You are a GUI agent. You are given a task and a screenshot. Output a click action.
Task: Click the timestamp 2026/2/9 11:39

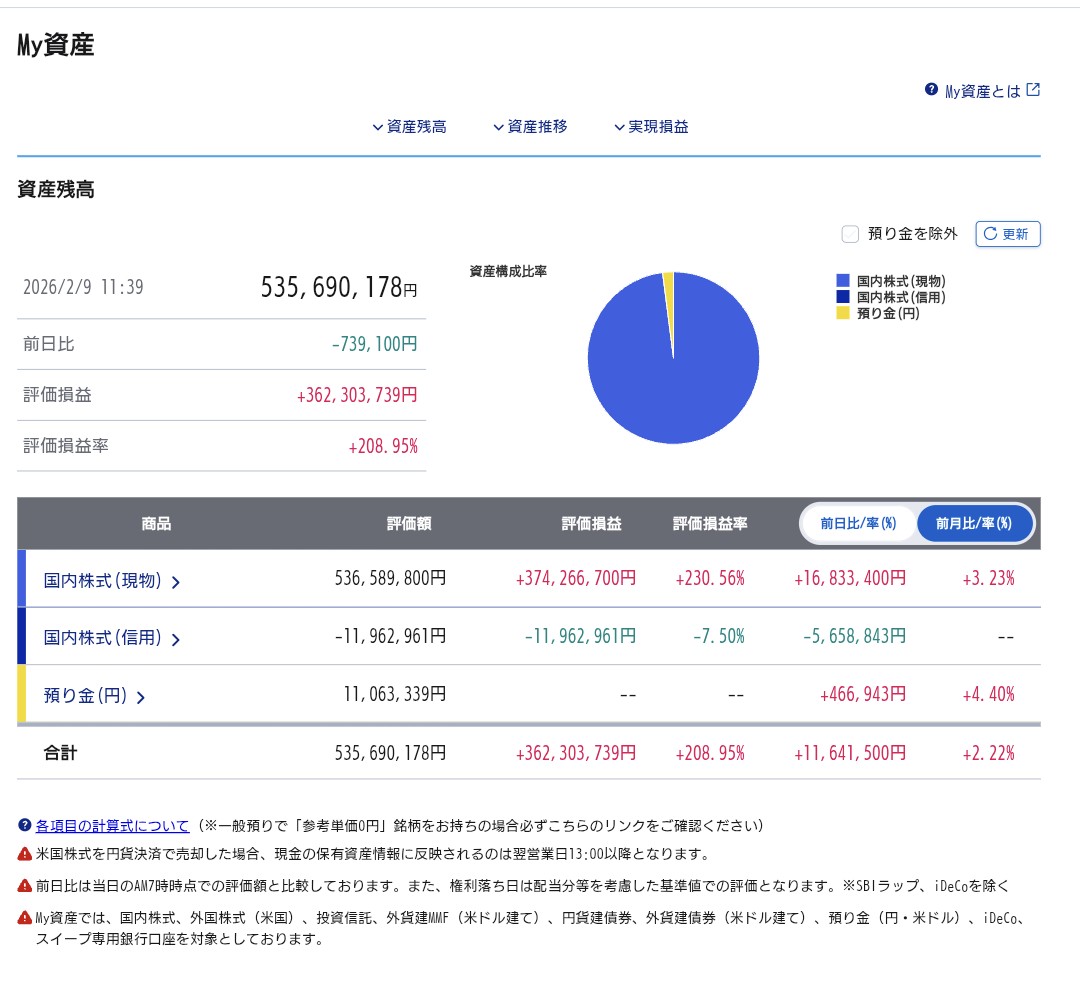pyautogui.click(x=83, y=287)
